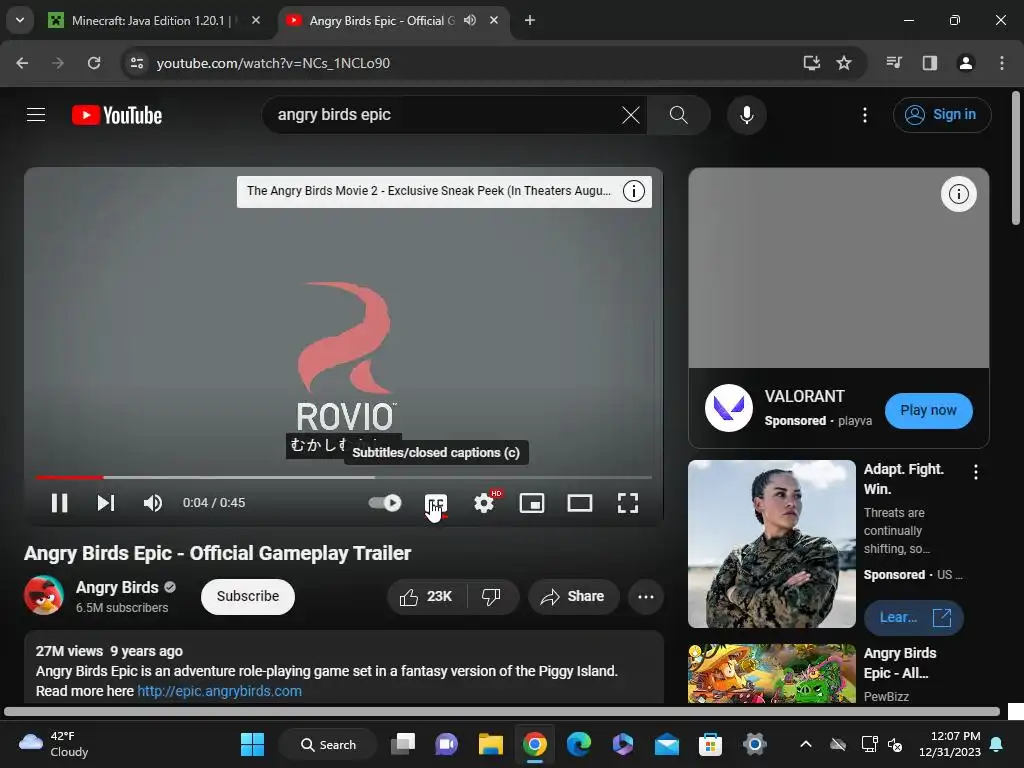Dislike this video

click(x=491, y=596)
